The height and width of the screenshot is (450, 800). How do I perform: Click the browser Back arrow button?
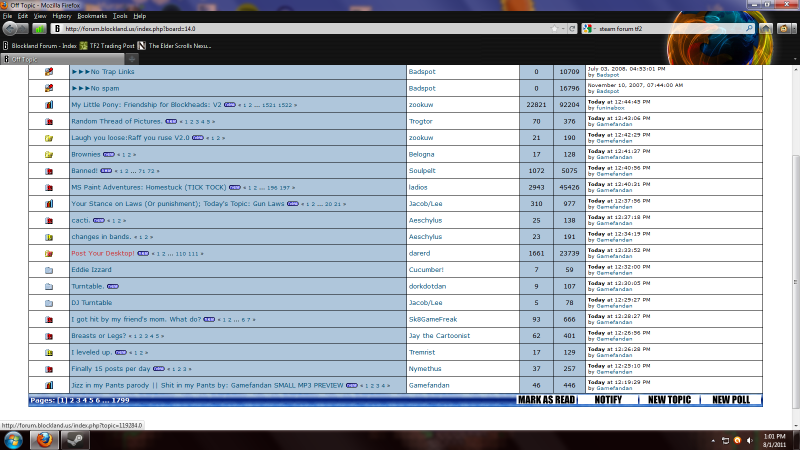pyautogui.click(x=9, y=29)
